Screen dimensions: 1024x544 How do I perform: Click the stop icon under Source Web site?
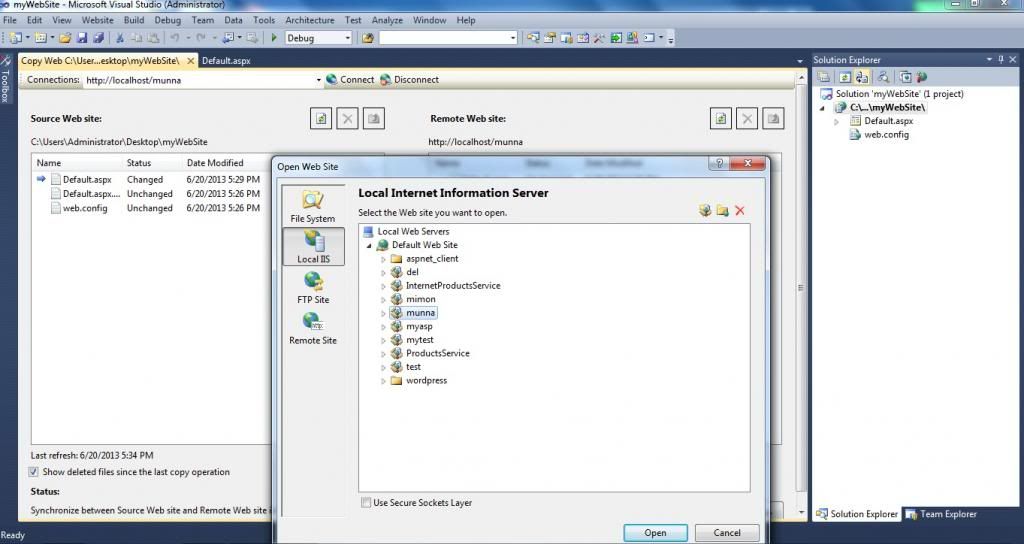347,119
